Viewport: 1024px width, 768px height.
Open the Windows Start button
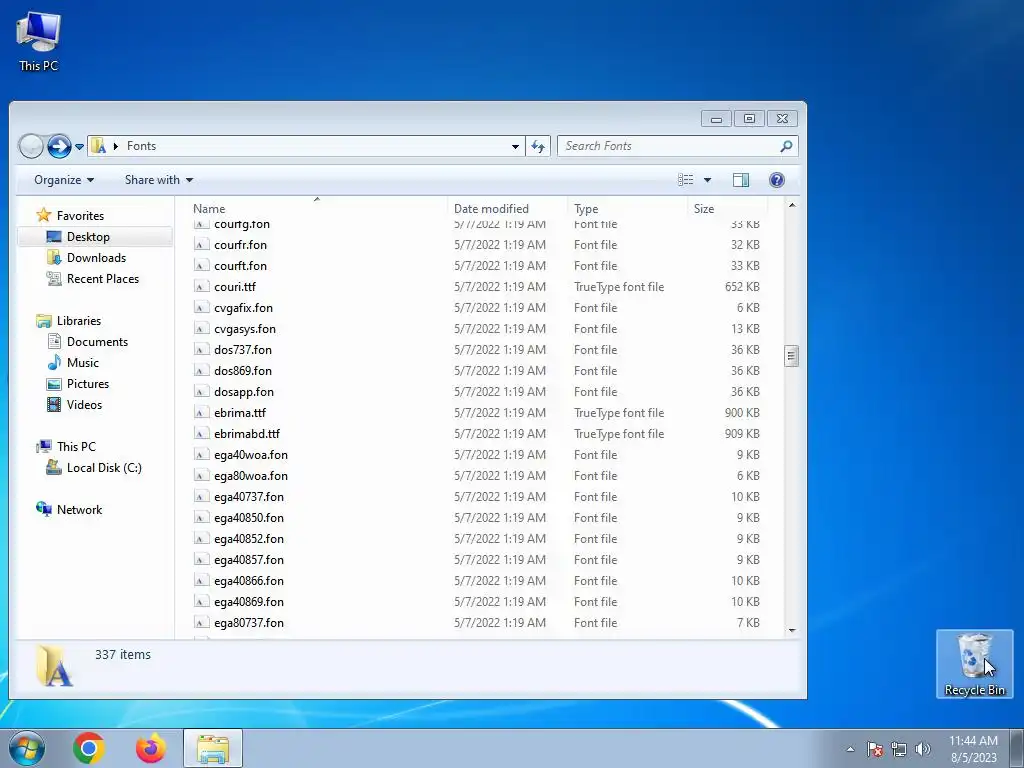[x=27, y=748]
